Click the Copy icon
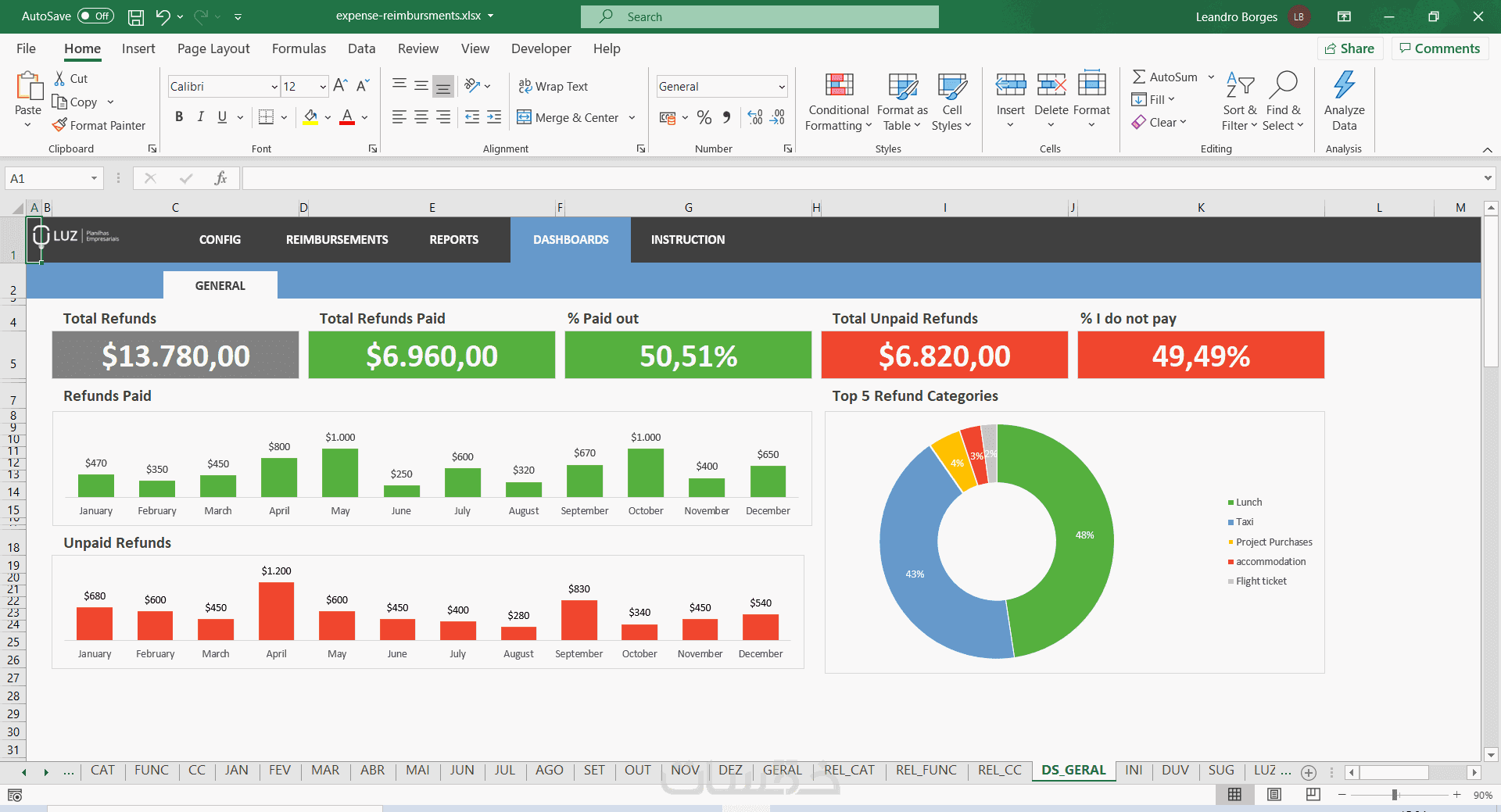This screenshot has height=812, width=1501. 59,102
